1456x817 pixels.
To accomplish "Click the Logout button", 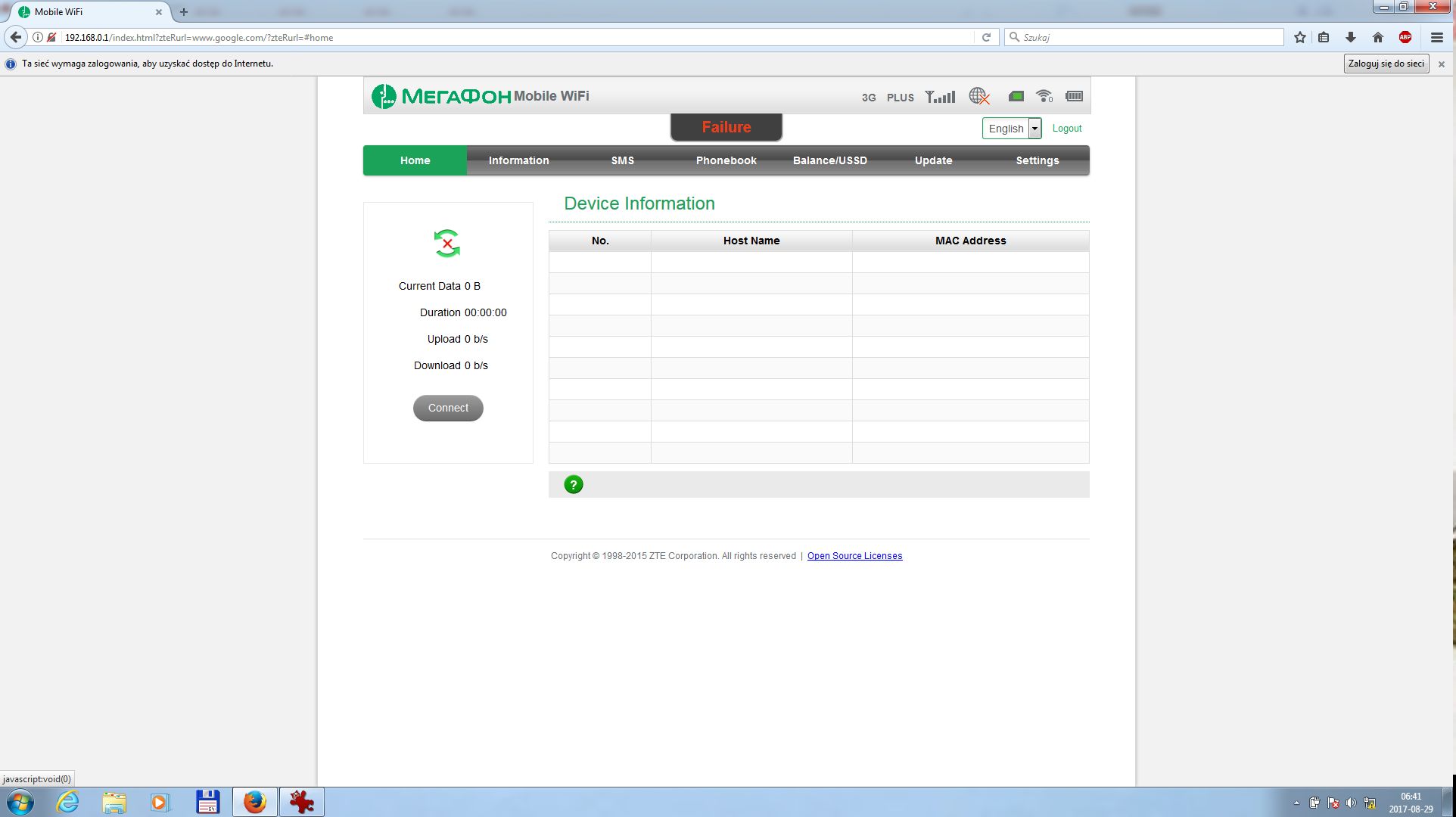I will [1067, 128].
